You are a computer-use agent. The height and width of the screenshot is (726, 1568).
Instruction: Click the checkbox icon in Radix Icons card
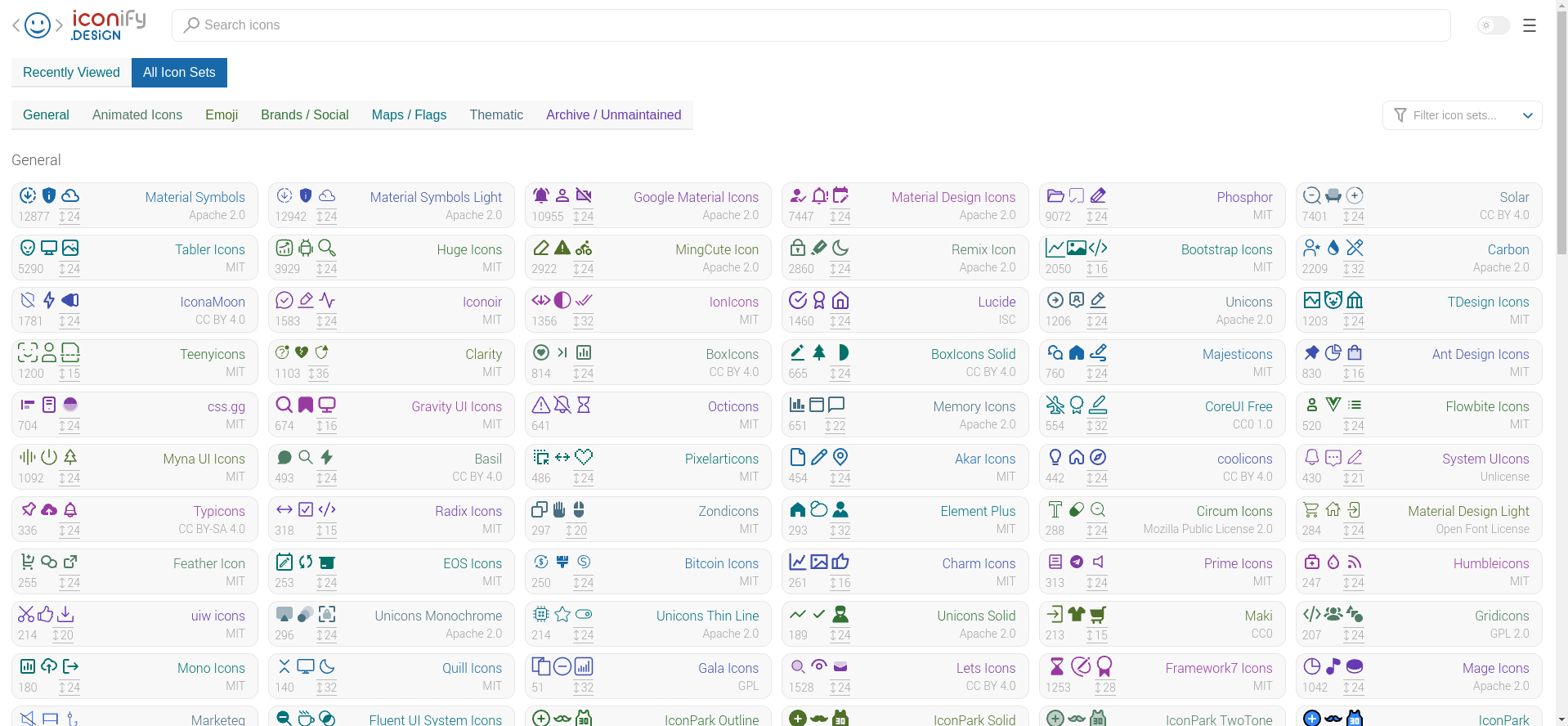click(306, 509)
